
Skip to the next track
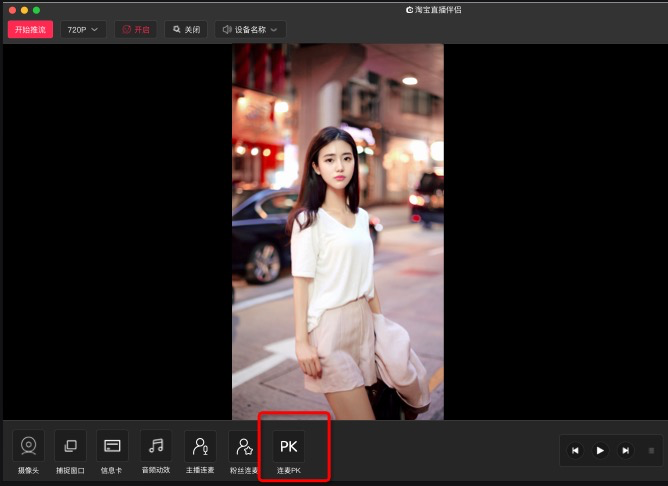click(x=625, y=451)
